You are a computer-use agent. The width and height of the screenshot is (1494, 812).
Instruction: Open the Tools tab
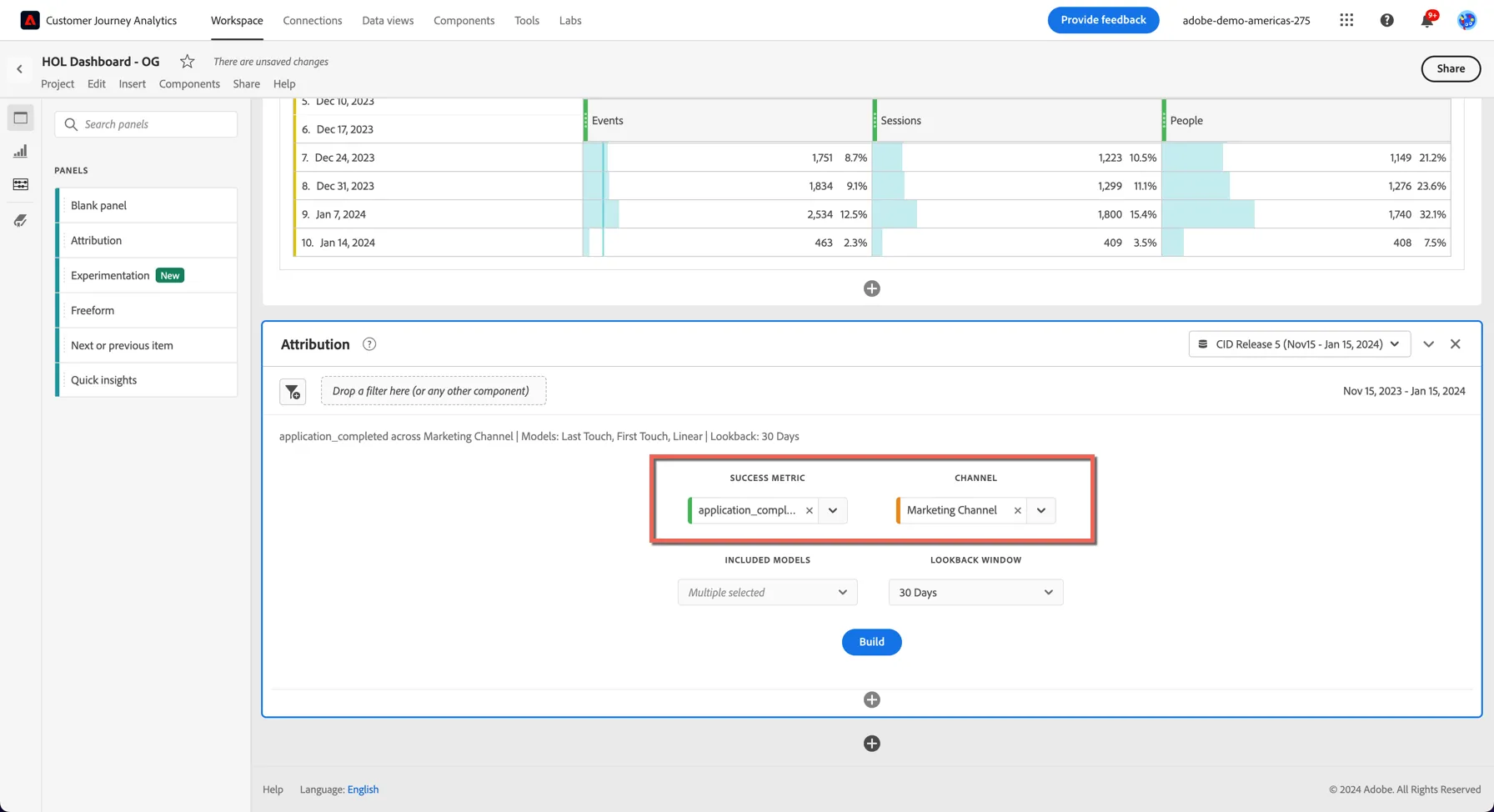pos(527,20)
